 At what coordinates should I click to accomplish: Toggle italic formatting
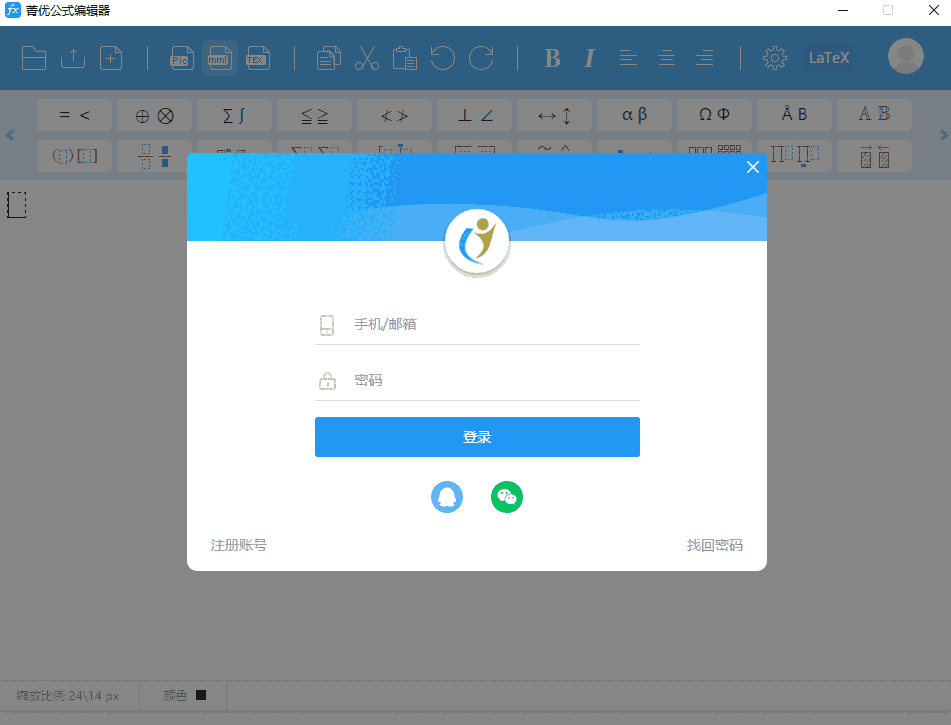pyautogui.click(x=589, y=58)
